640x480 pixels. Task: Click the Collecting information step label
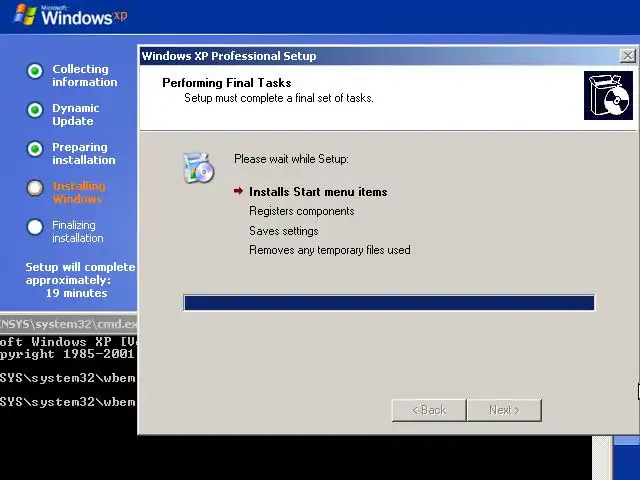[x=84, y=76]
